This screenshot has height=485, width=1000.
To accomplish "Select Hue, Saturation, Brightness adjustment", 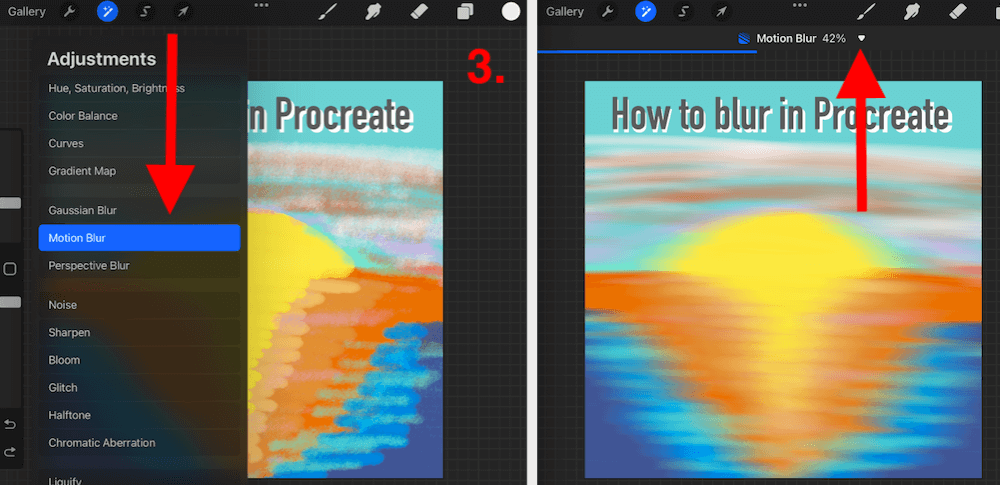I will (139, 88).
